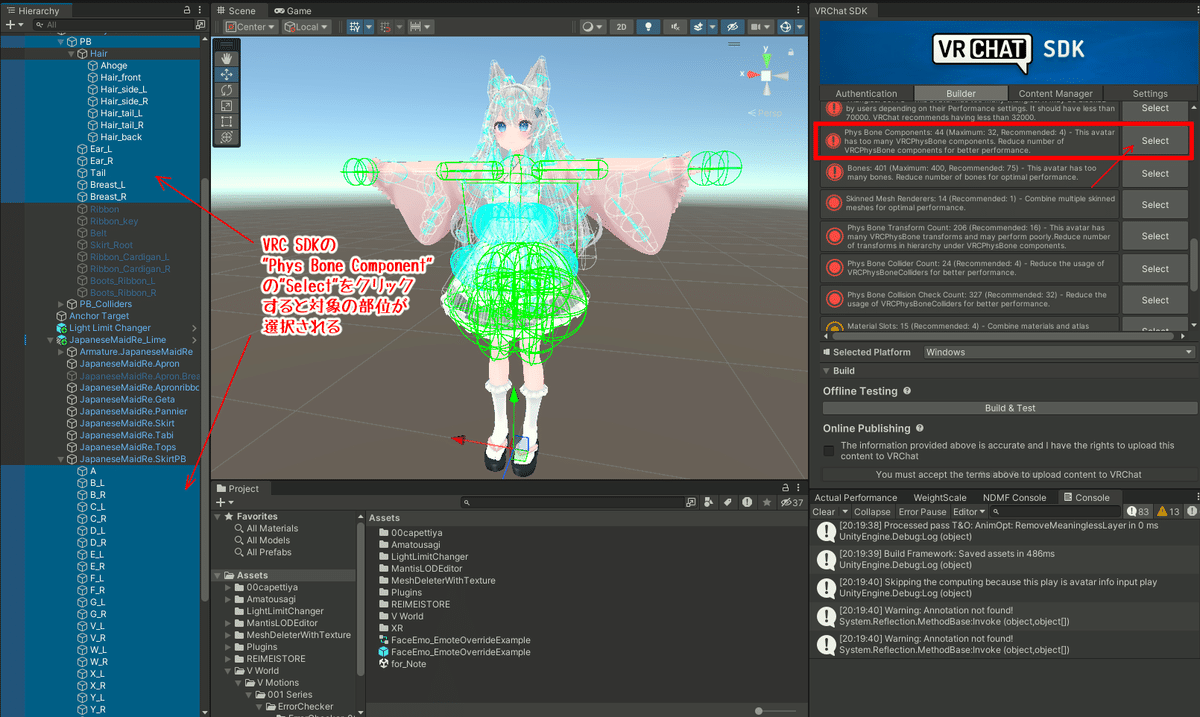Click Select for Phys Bone Transform Count
The width and height of the screenshot is (1200, 717).
click(1155, 236)
